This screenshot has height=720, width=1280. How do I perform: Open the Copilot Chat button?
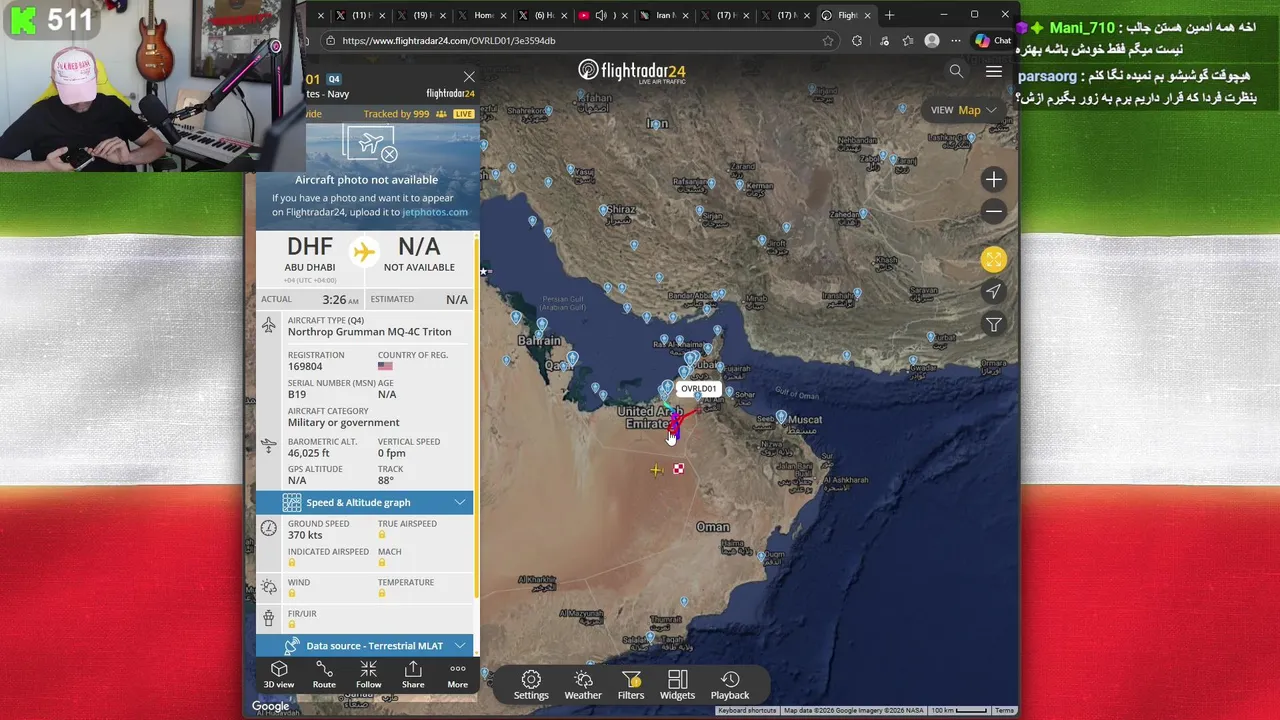993,41
